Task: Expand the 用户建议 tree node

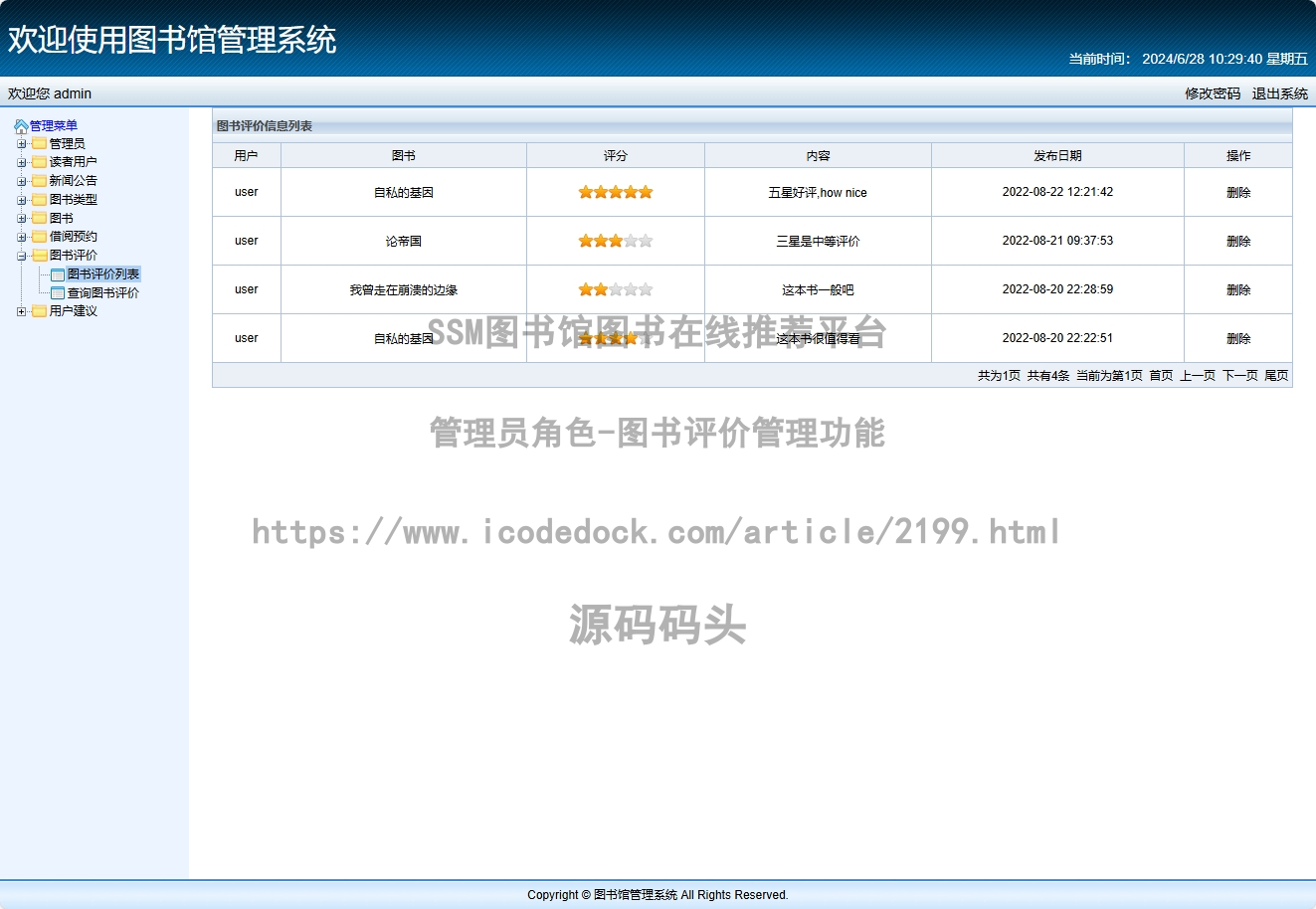Action: point(22,311)
